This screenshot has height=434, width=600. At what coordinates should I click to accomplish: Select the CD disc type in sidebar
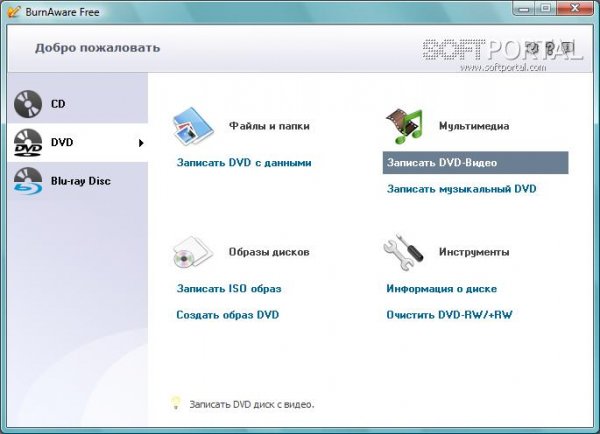[77, 104]
